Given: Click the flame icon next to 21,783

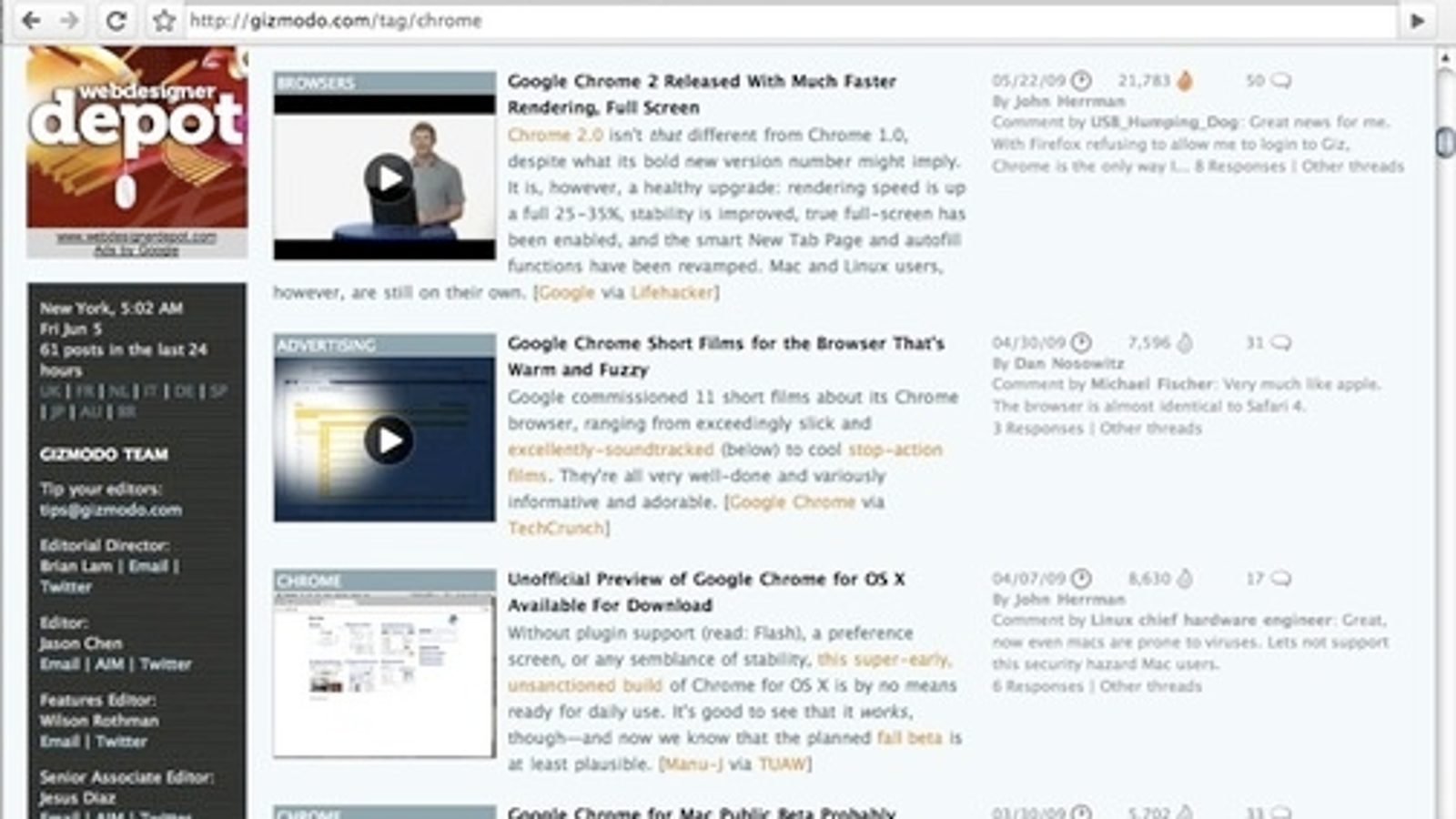Looking at the screenshot, I should tap(1185, 81).
